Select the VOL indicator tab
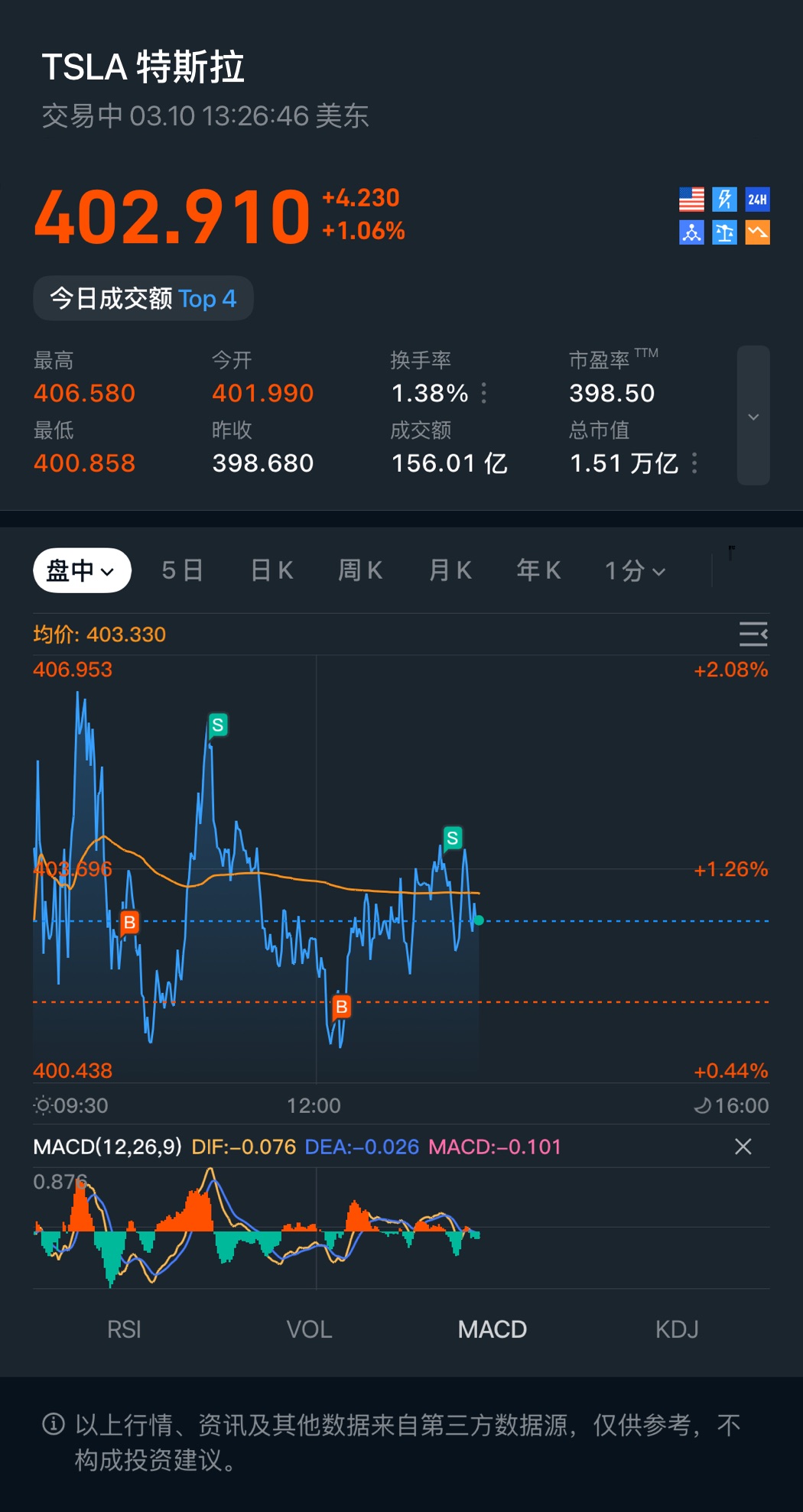The height and width of the screenshot is (1512, 803). (309, 1329)
